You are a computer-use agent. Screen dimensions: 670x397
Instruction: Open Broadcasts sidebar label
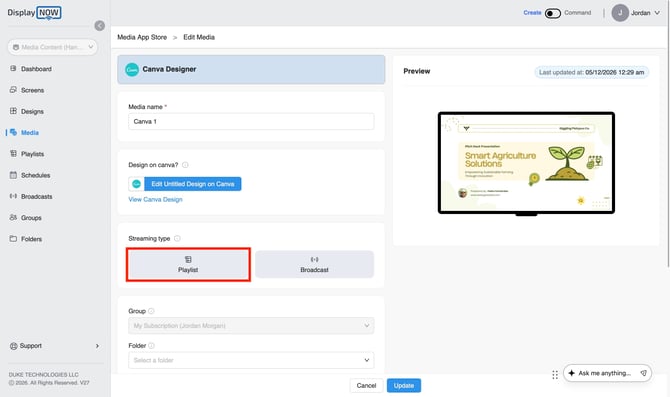[x=37, y=197]
